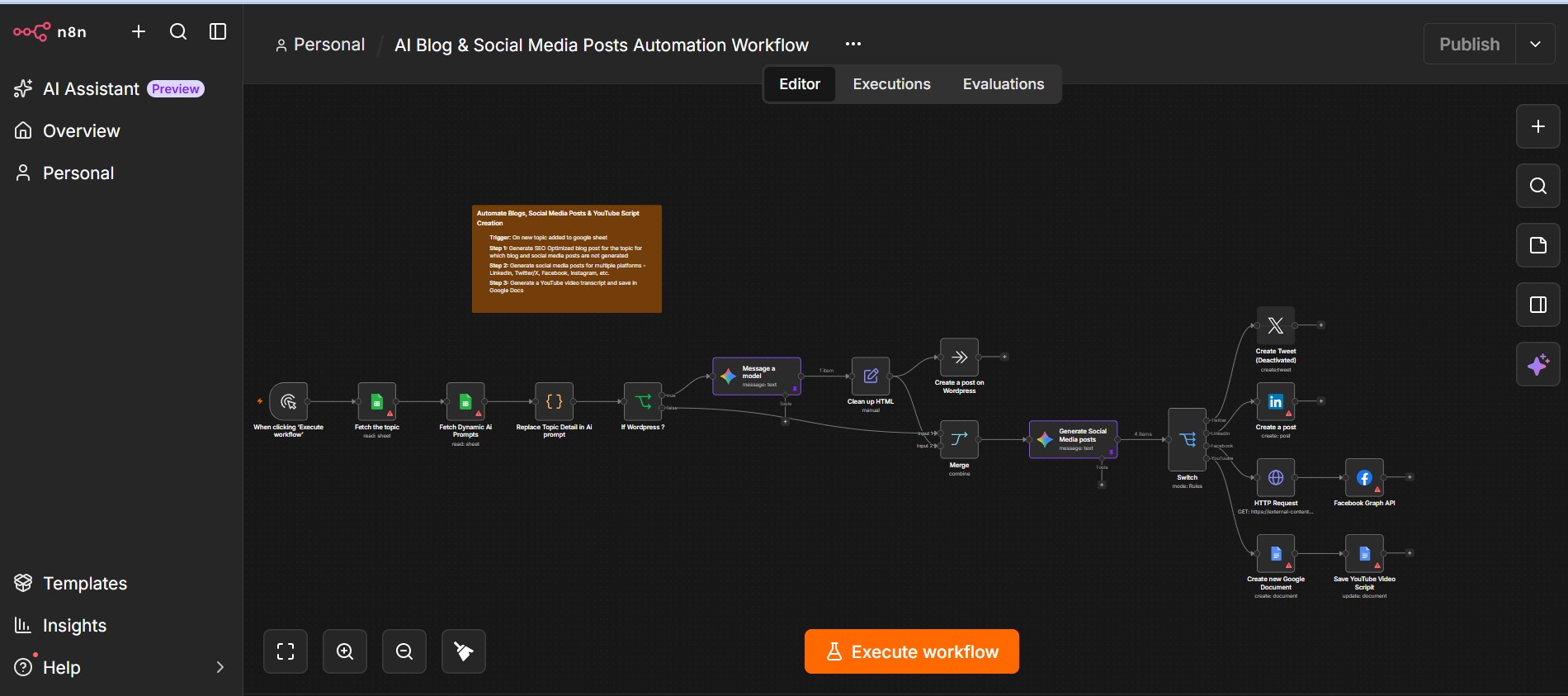Select the Message a model node
The image size is (1568, 696).
(x=757, y=376)
